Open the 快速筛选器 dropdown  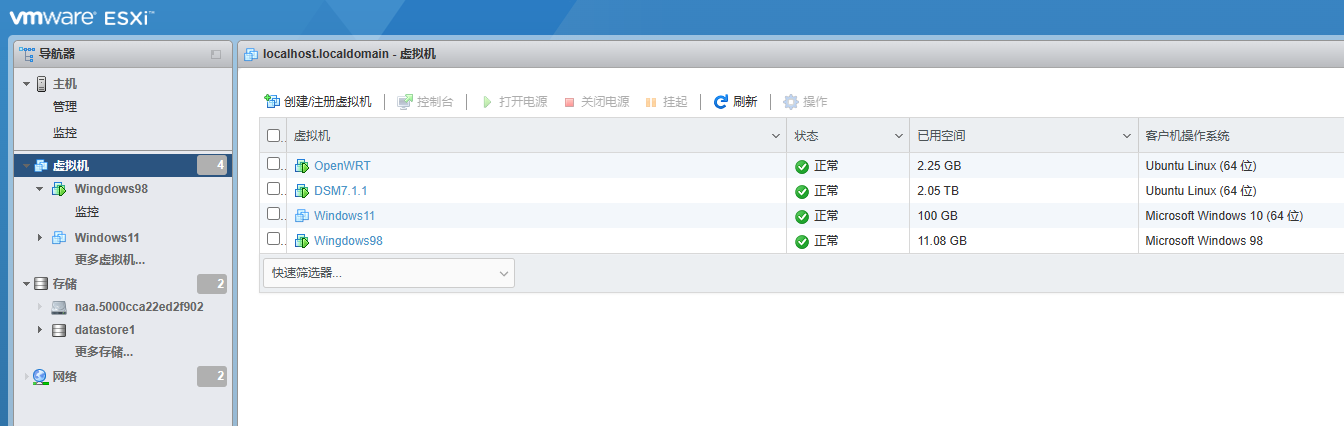click(388, 273)
